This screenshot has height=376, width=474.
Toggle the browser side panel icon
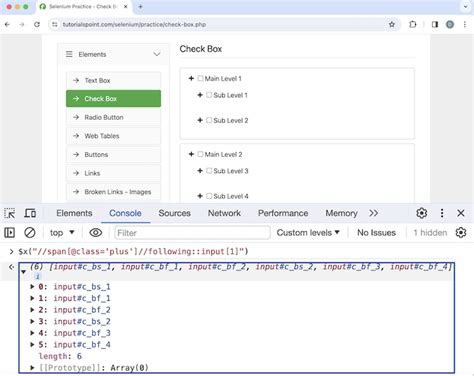coord(435,24)
